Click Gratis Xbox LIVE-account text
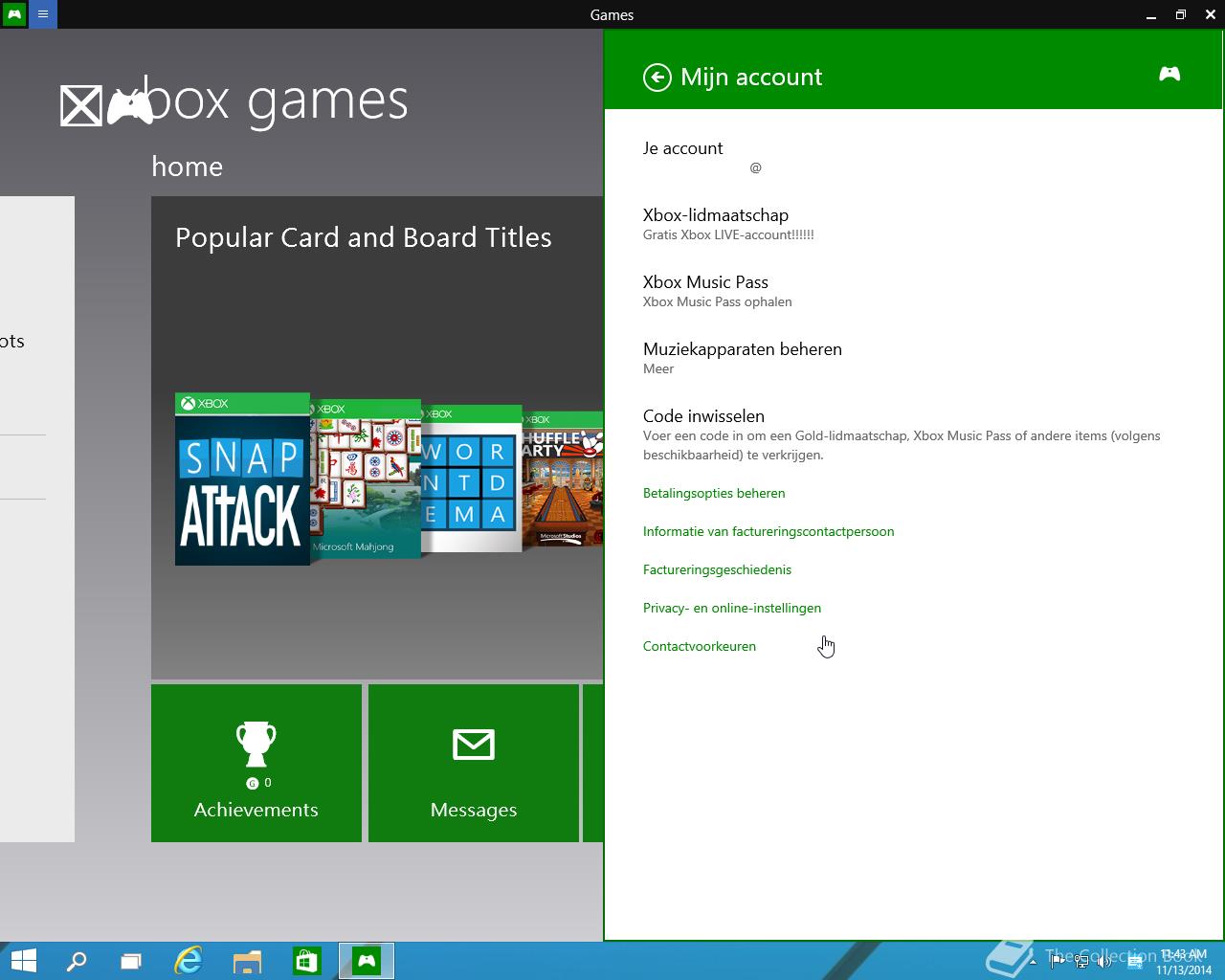Screen dimensions: 1225x980 pyautogui.click(x=728, y=234)
